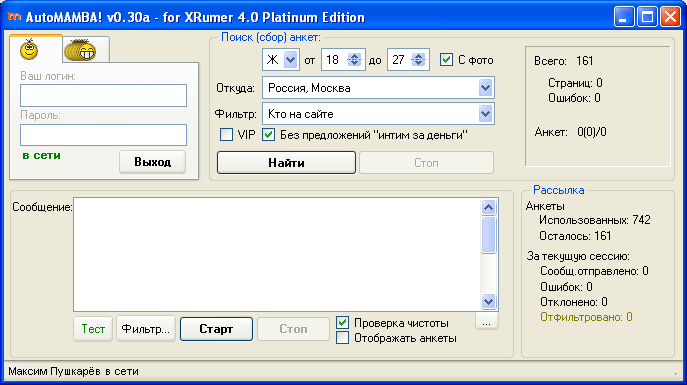Click the 'Найти' search button

click(x=287, y=163)
